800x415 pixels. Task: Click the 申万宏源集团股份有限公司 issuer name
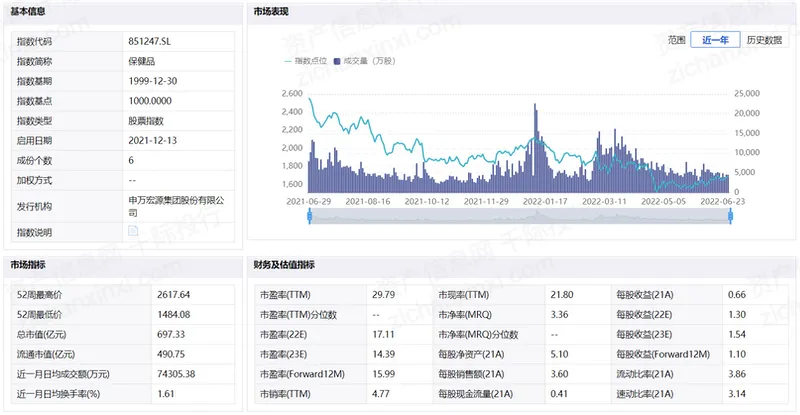click(x=176, y=206)
